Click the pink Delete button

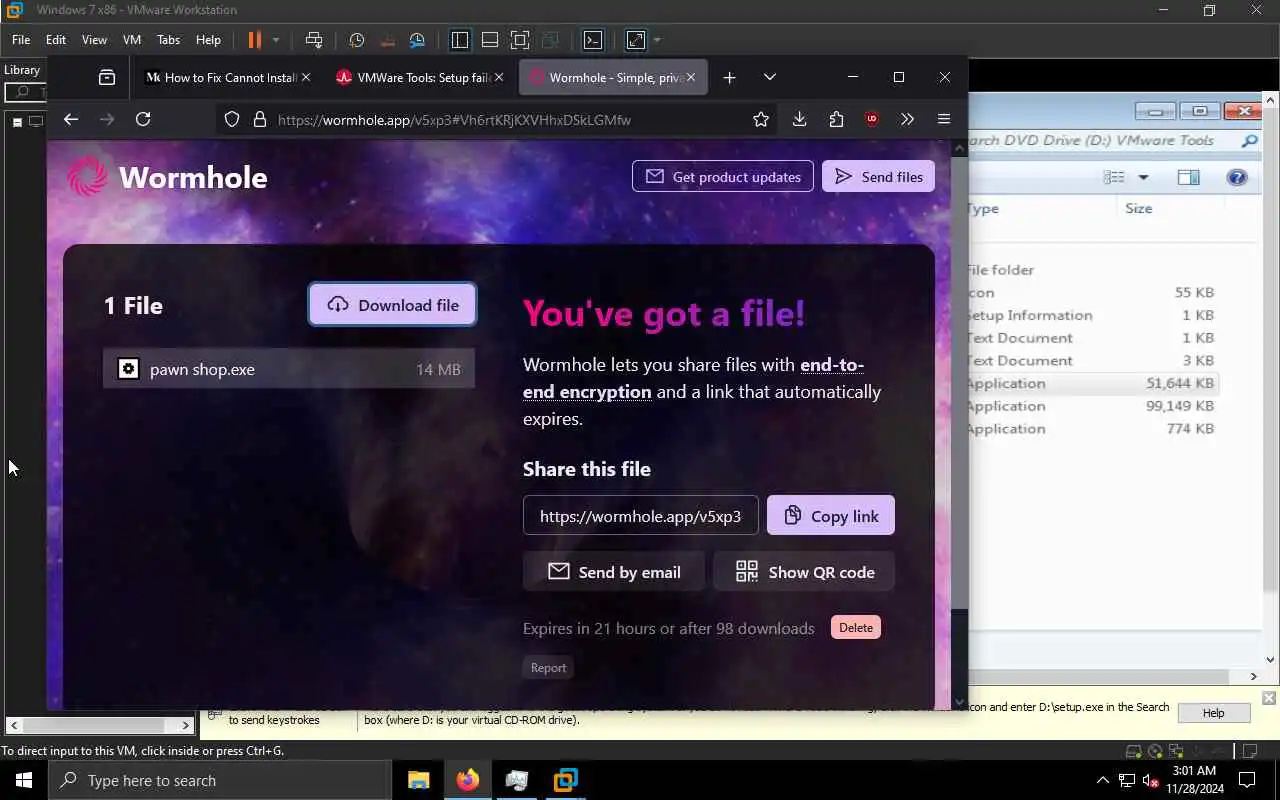[856, 627]
